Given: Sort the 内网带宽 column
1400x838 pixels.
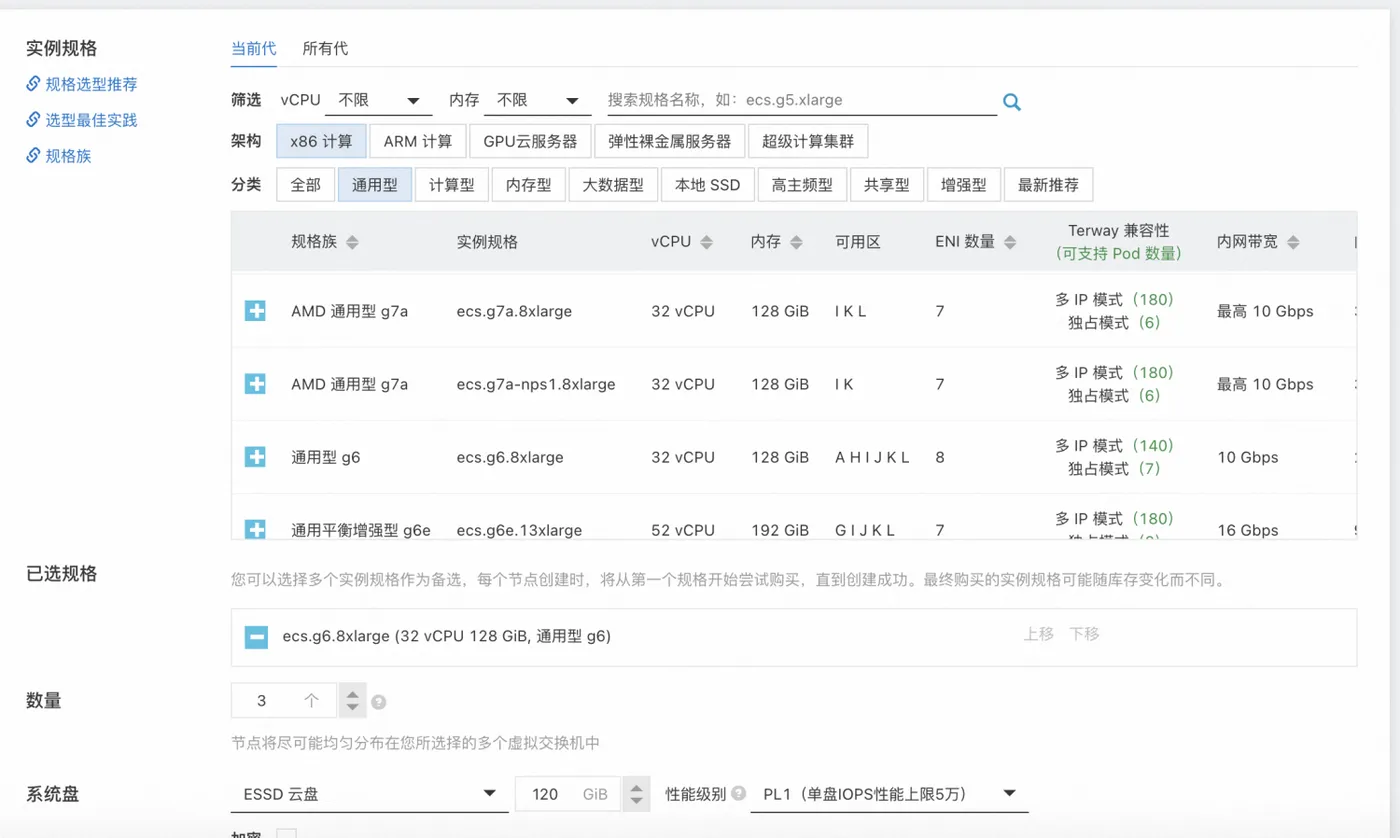Looking at the screenshot, I should click(1293, 242).
